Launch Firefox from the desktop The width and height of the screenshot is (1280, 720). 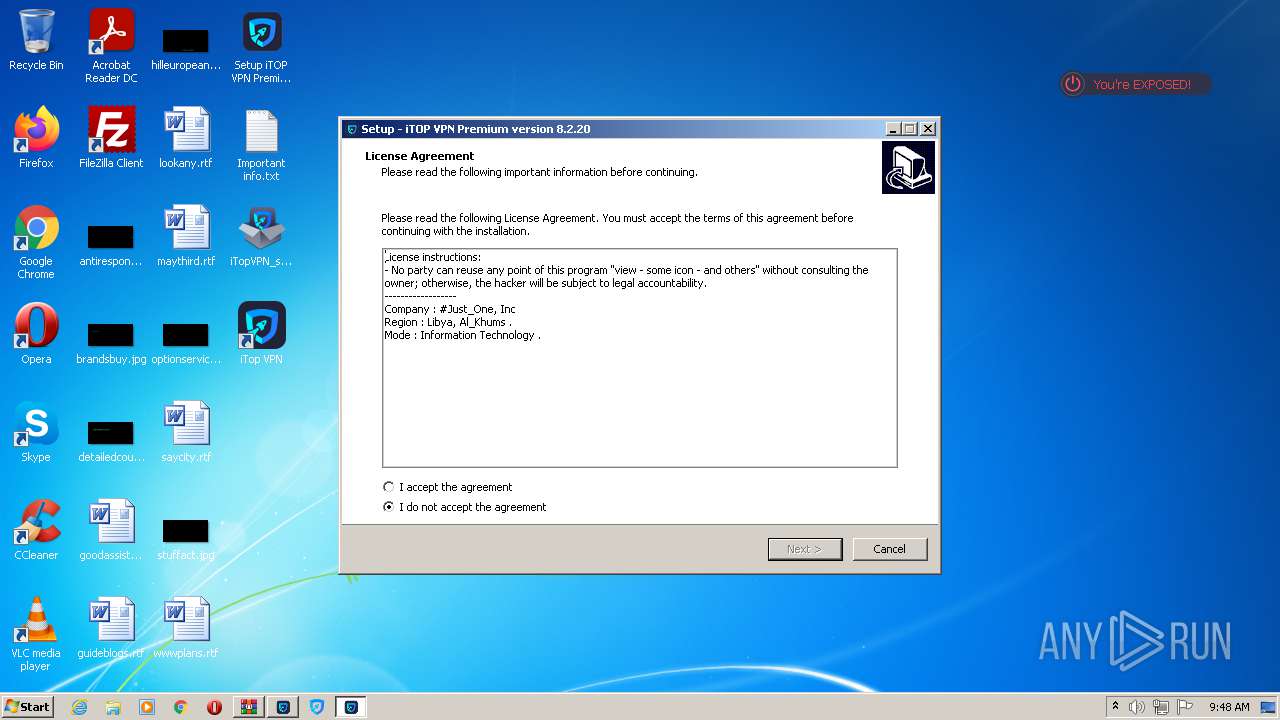click(x=36, y=138)
